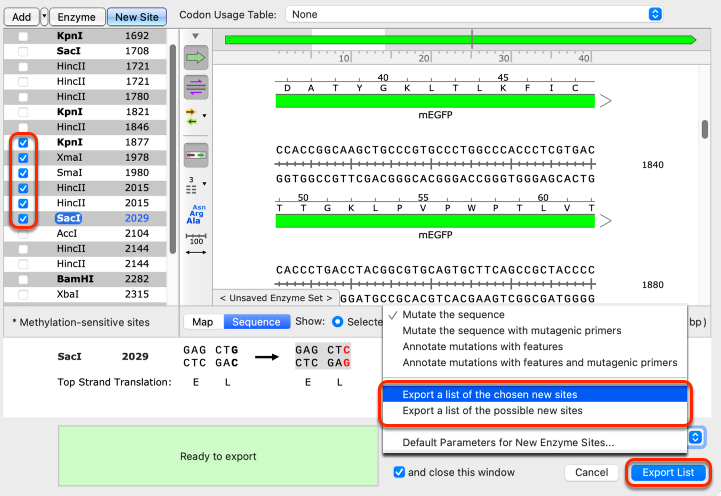Click the 'Ready to export' status box
Image resolution: width=721 pixels, height=496 pixels.
pyautogui.click(x=218, y=456)
